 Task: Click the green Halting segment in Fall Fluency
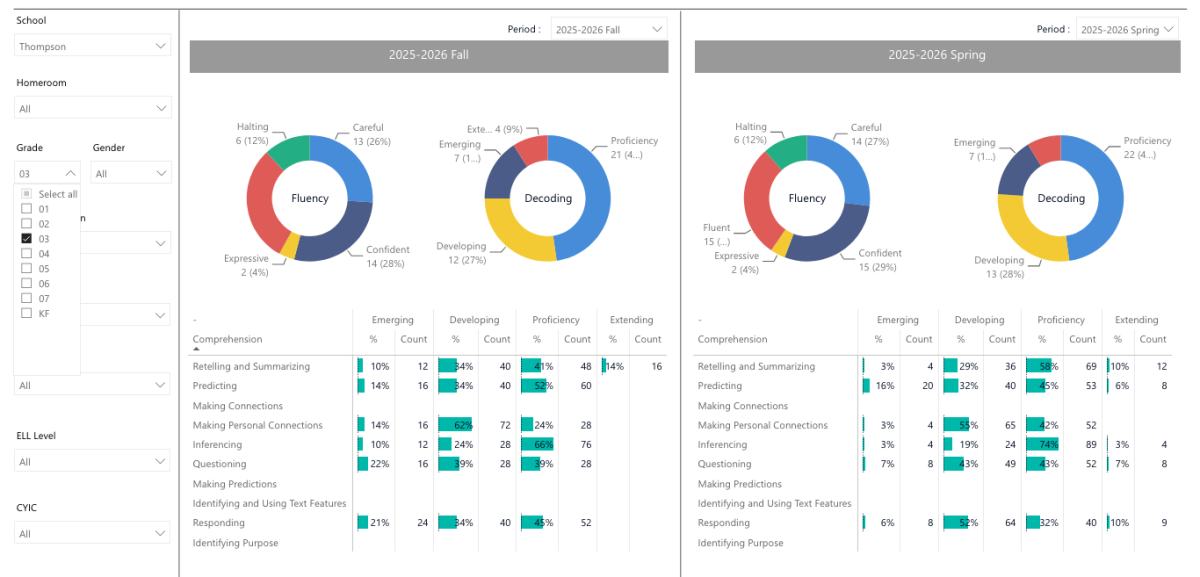click(x=286, y=151)
